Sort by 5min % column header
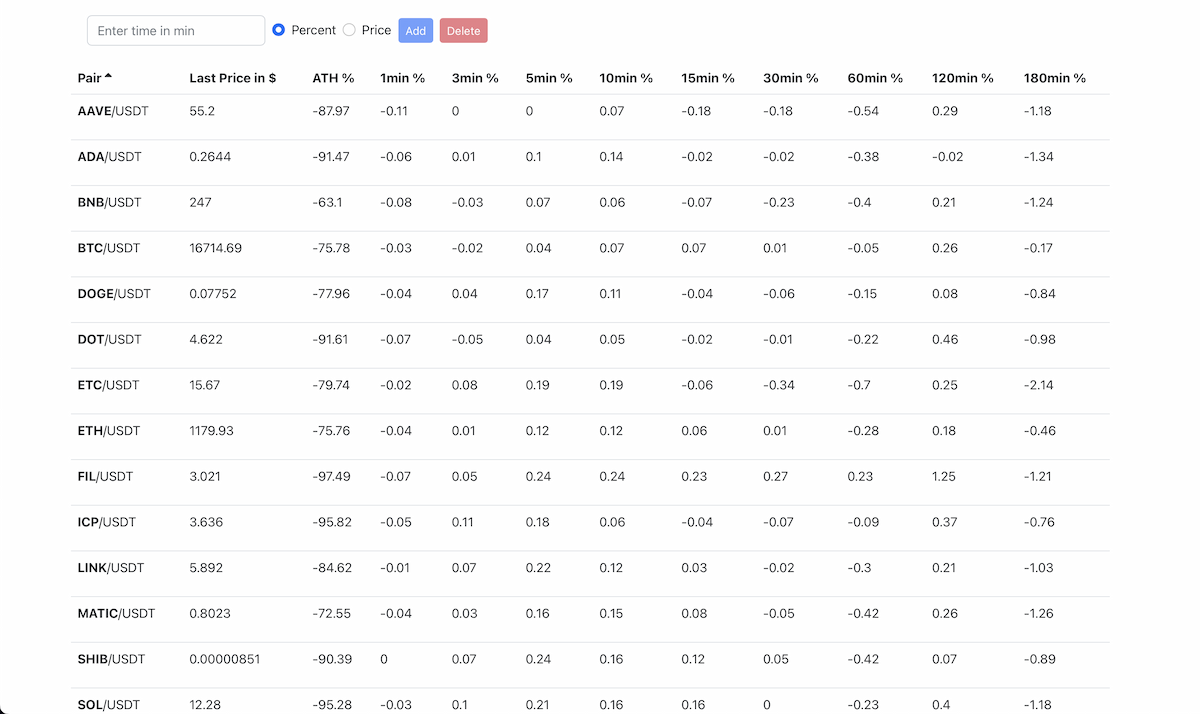Screen dimensions: 1200x714 (x=549, y=78)
